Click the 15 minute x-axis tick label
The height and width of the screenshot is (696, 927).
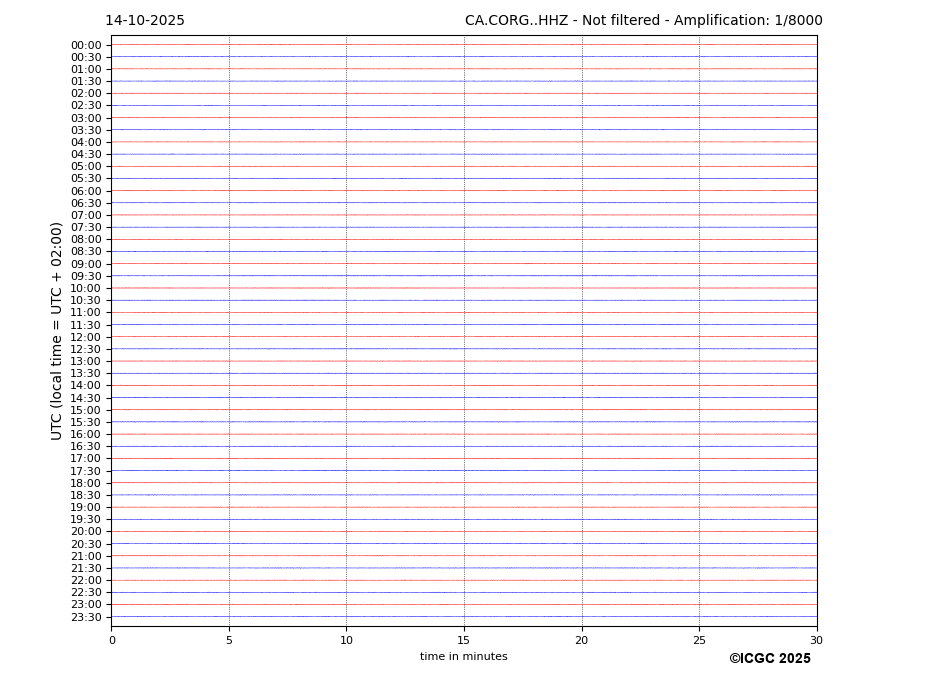(x=464, y=640)
